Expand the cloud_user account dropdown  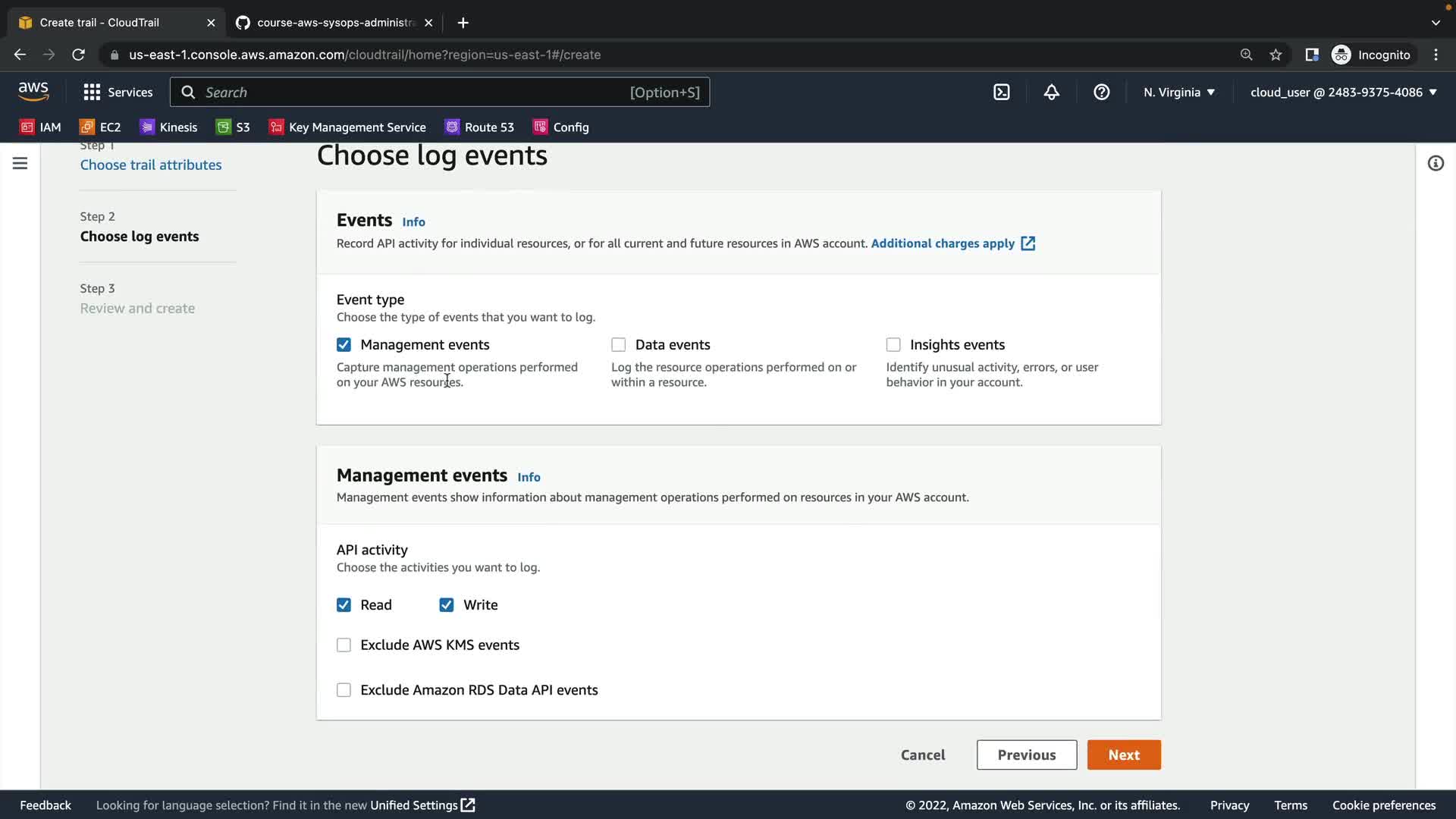tap(1343, 93)
